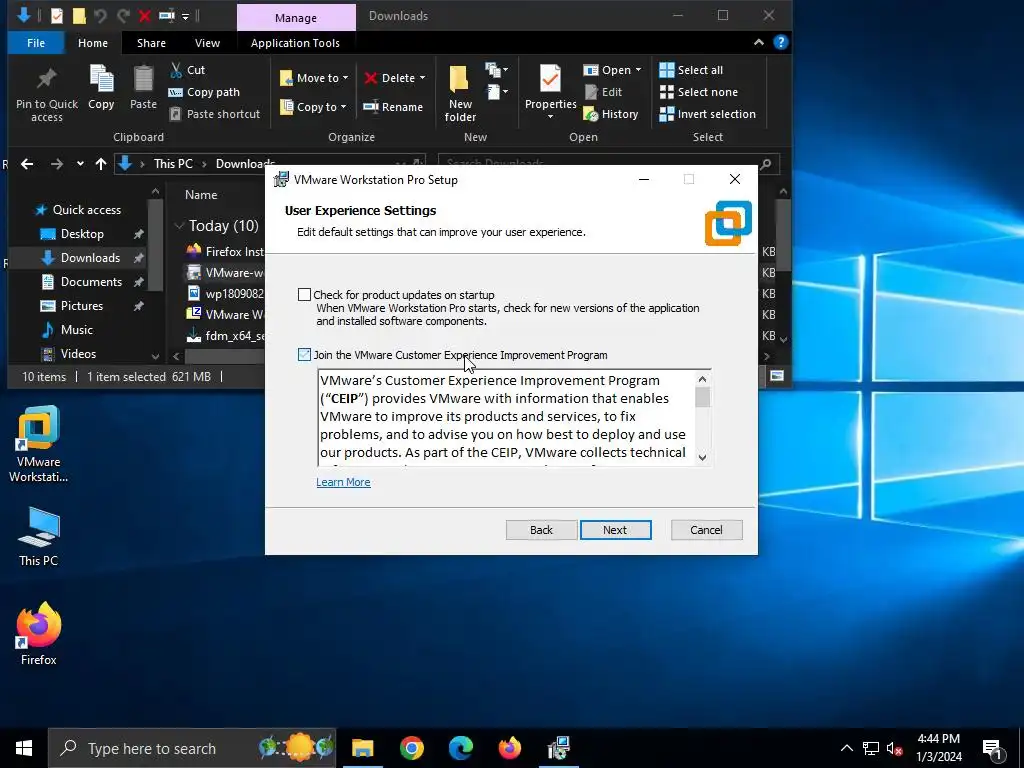
Task: Click the taskbar search box
Action: 192,748
